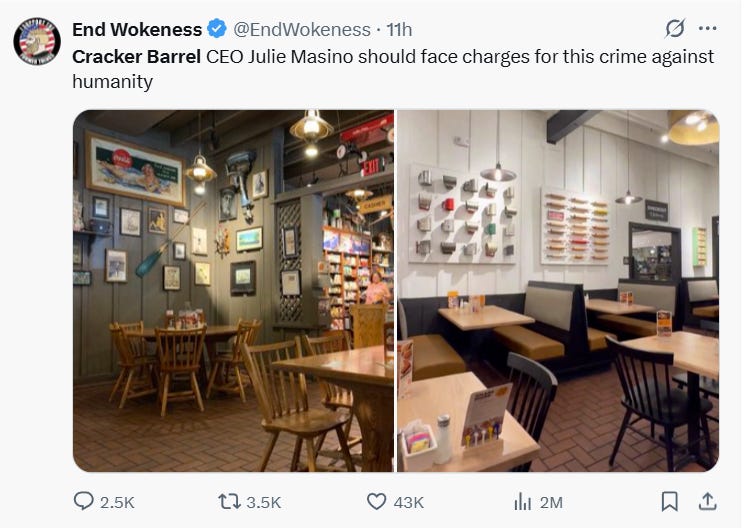747x528 pixels.
Task: Click the view analytics bar-chart icon
Action: pyautogui.click(x=523, y=501)
